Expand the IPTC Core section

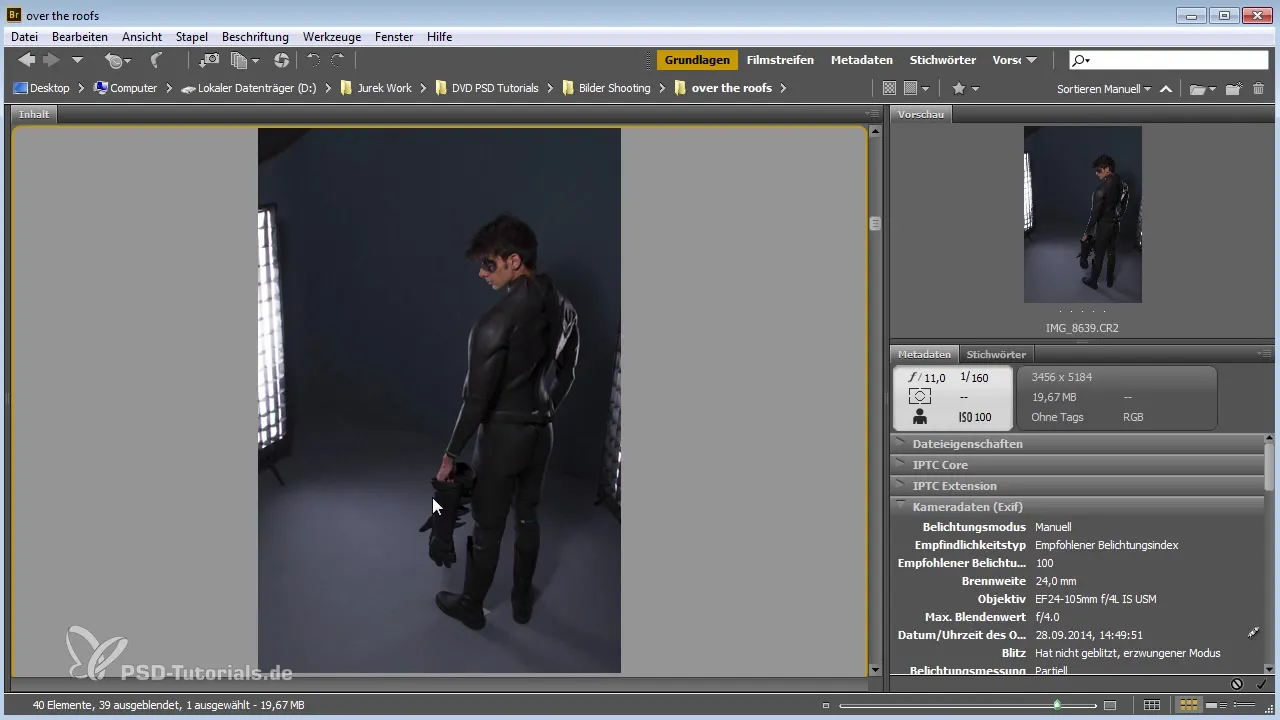coord(940,465)
